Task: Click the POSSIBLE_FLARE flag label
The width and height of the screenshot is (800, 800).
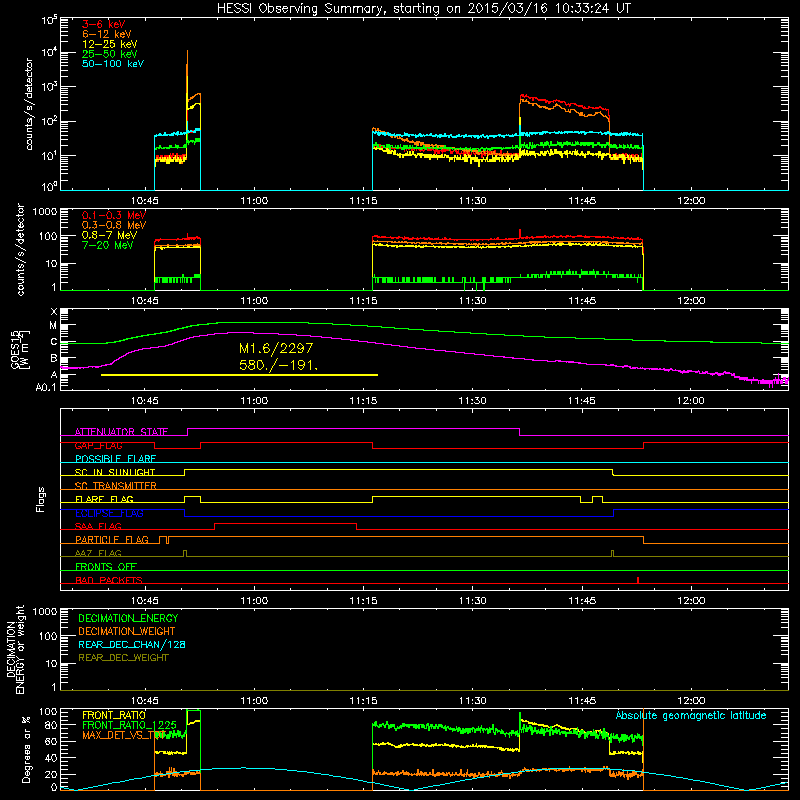Action: [x=115, y=459]
